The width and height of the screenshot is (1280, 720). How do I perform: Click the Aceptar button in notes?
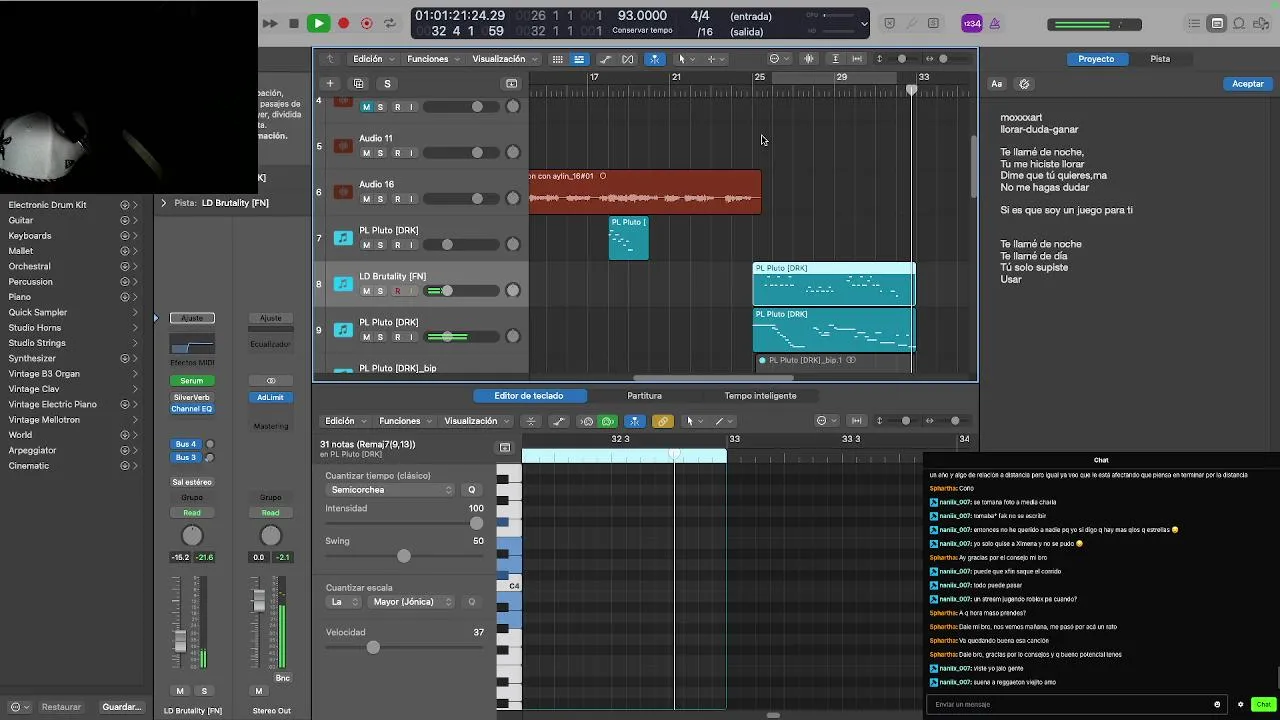(1247, 84)
